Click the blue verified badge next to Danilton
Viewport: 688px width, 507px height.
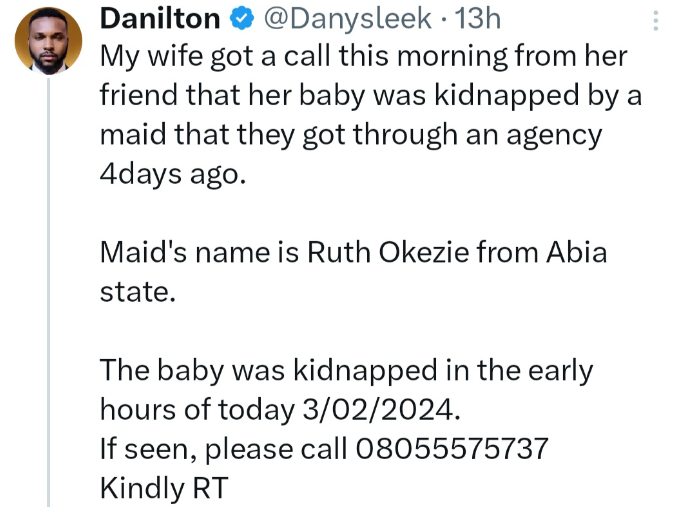(242, 19)
